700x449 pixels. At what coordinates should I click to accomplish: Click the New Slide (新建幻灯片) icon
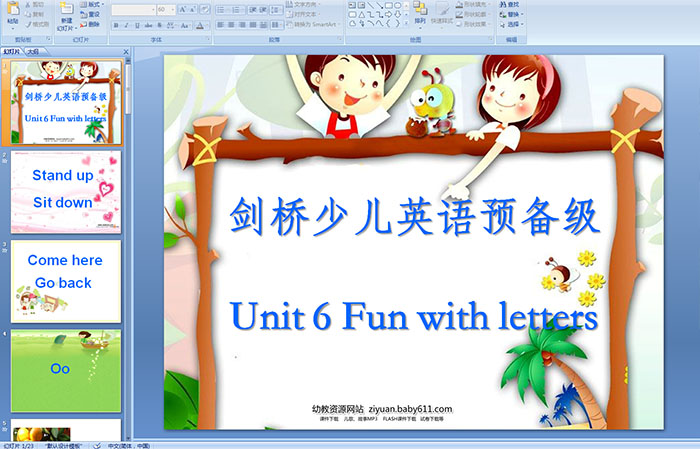click(67, 9)
